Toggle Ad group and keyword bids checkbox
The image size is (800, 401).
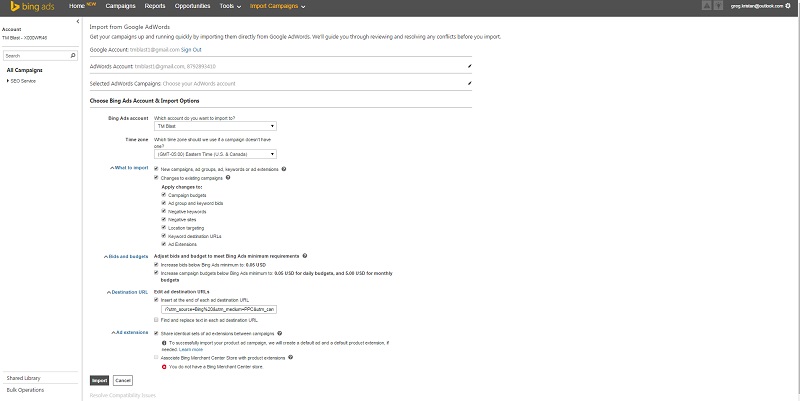pos(164,203)
